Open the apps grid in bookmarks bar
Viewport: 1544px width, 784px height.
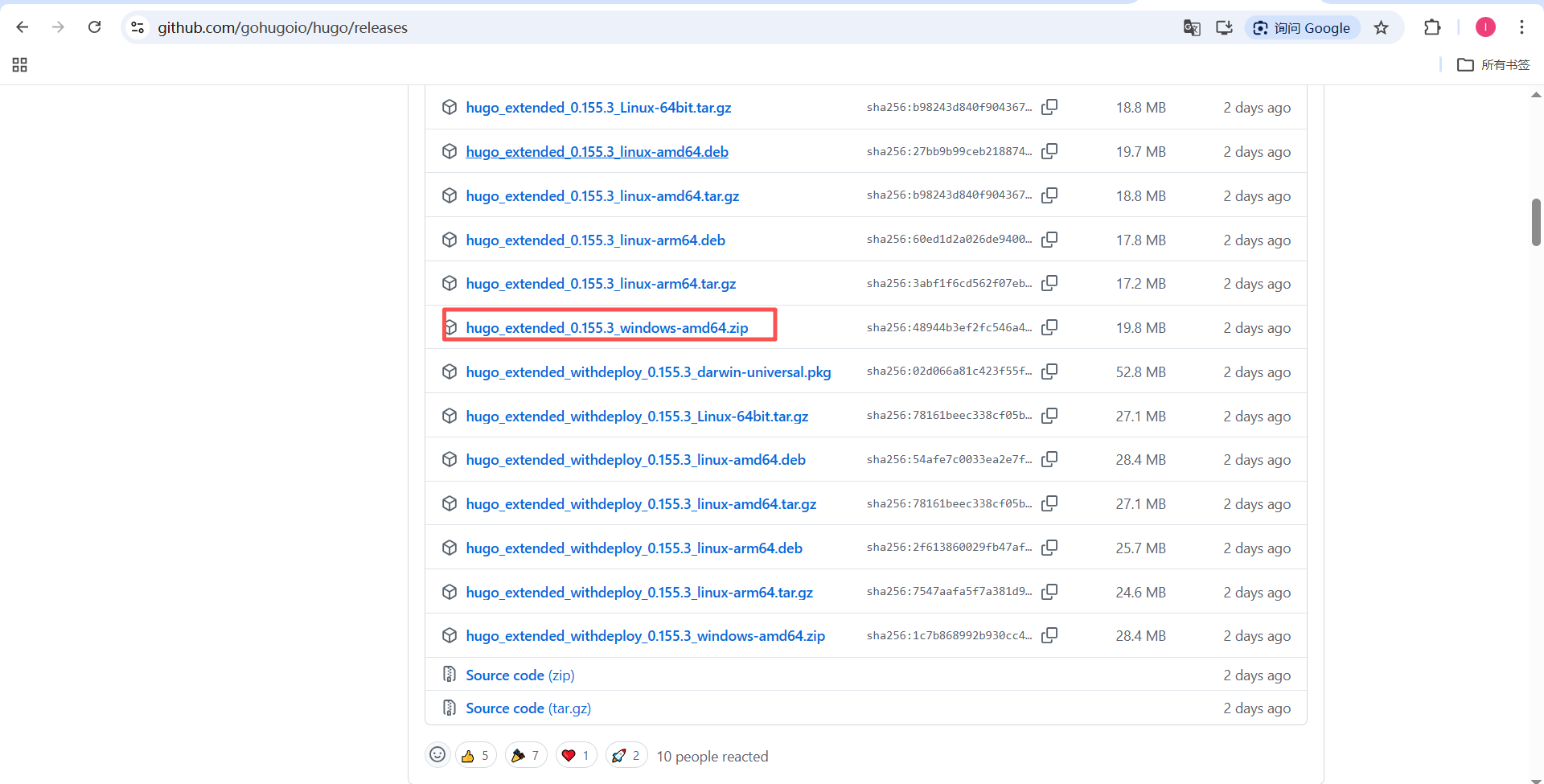coord(20,64)
